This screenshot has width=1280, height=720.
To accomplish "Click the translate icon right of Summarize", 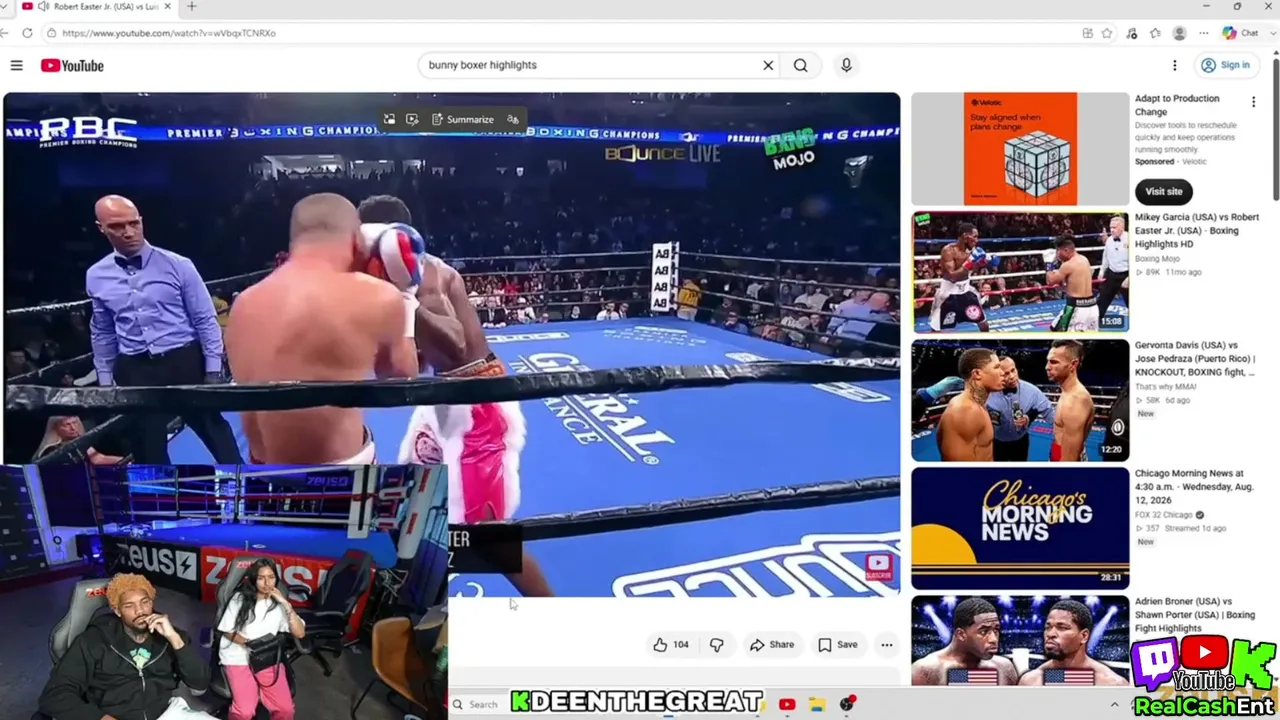I will click(x=513, y=119).
